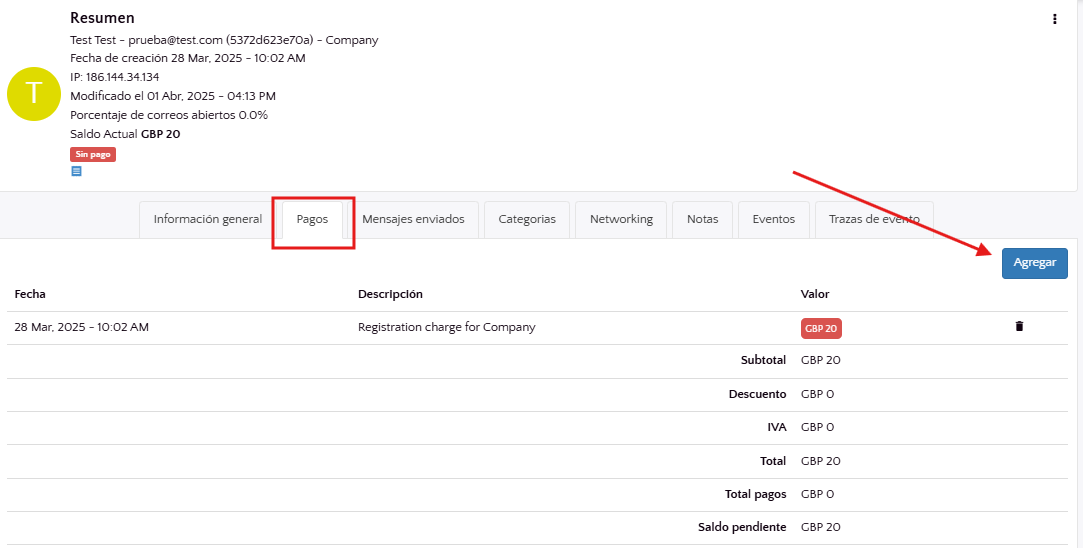This screenshot has height=548, width=1083.
Task: Click the red Sin pago badge
Action: (x=93, y=155)
